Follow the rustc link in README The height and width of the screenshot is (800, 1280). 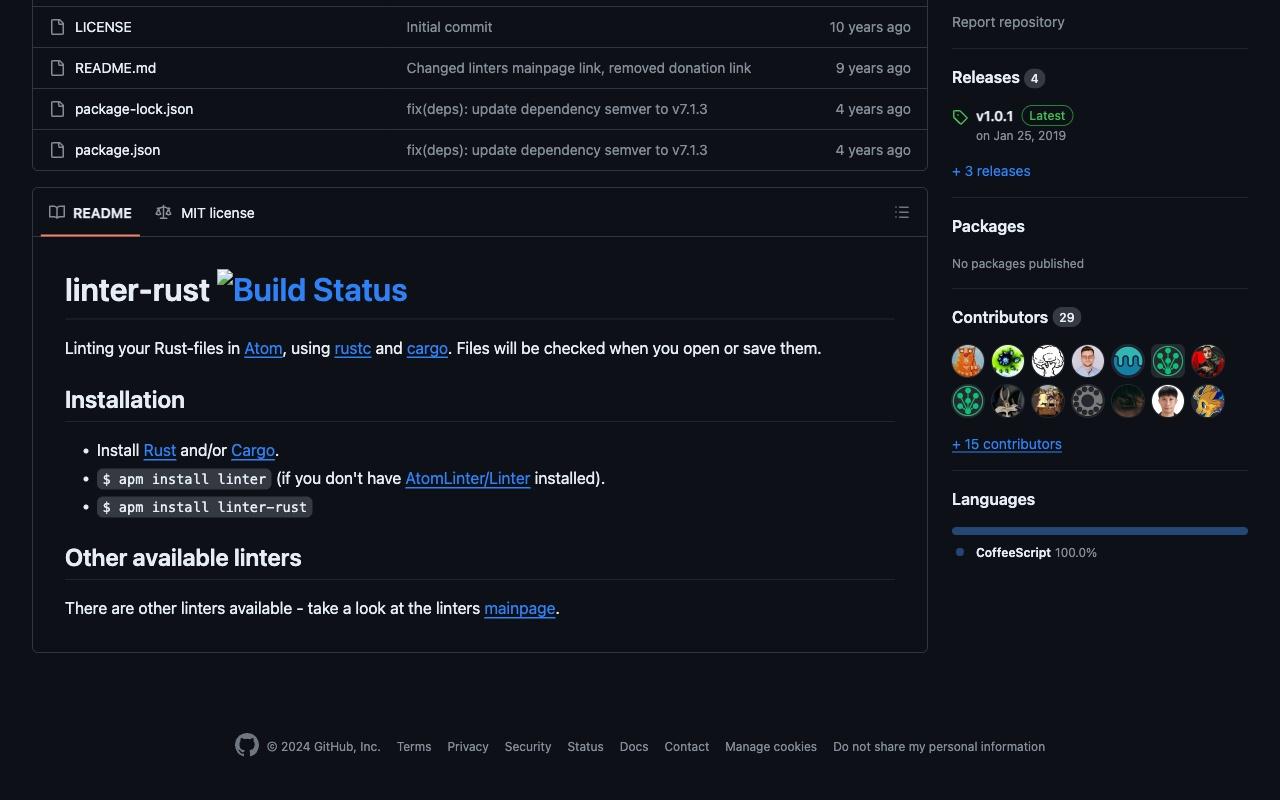tap(353, 349)
